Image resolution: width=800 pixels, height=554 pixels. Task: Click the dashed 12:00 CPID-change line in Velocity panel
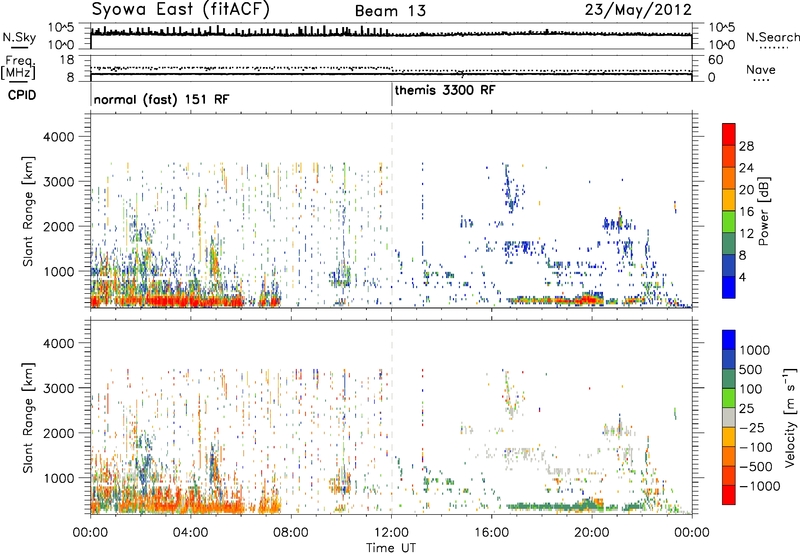[392, 417]
